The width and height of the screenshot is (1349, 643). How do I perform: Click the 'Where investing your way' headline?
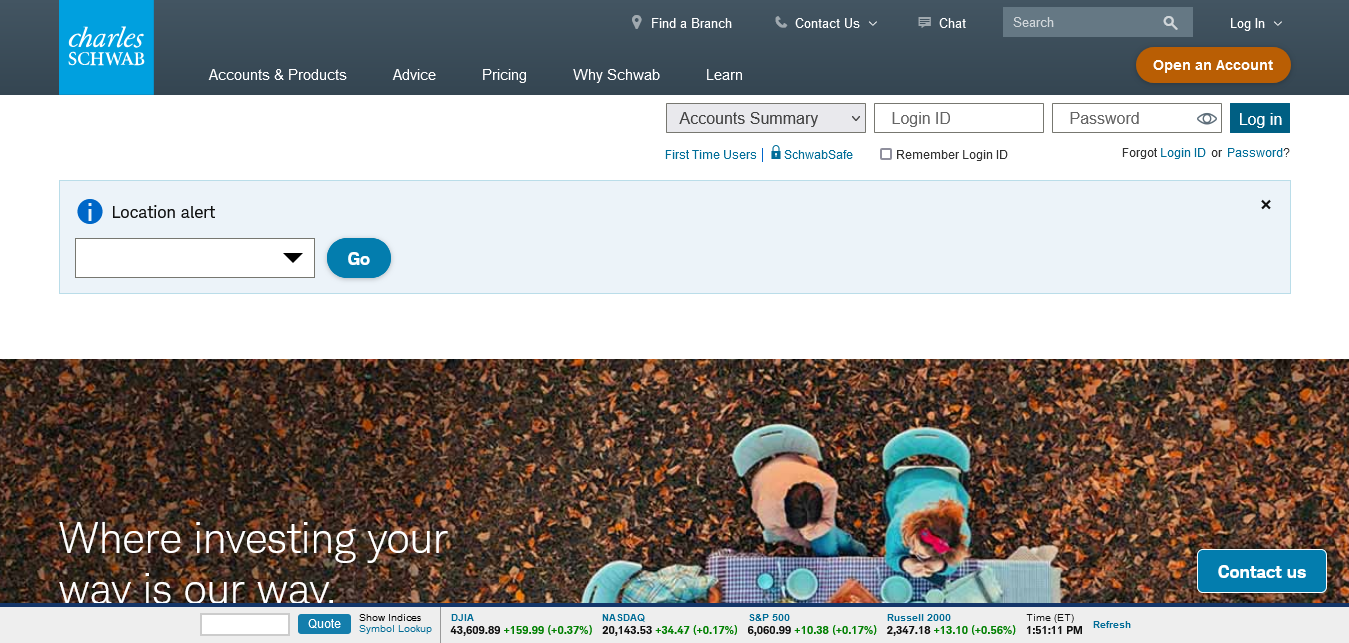[x=253, y=563]
